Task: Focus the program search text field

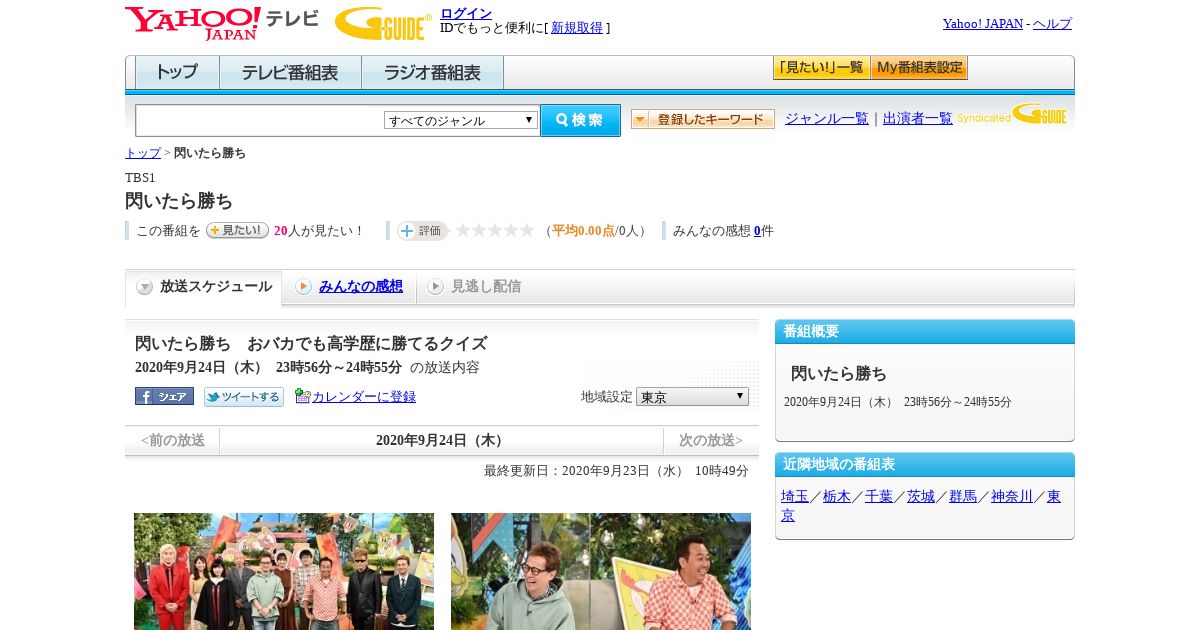Action: click(259, 120)
